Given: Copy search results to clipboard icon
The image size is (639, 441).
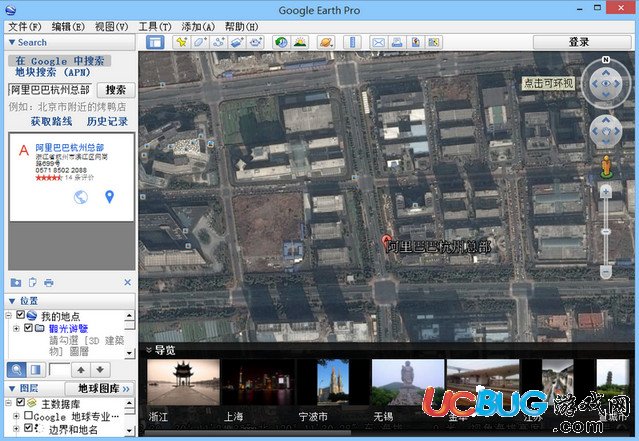Looking at the screenshot, I should [x=33, y=282].
